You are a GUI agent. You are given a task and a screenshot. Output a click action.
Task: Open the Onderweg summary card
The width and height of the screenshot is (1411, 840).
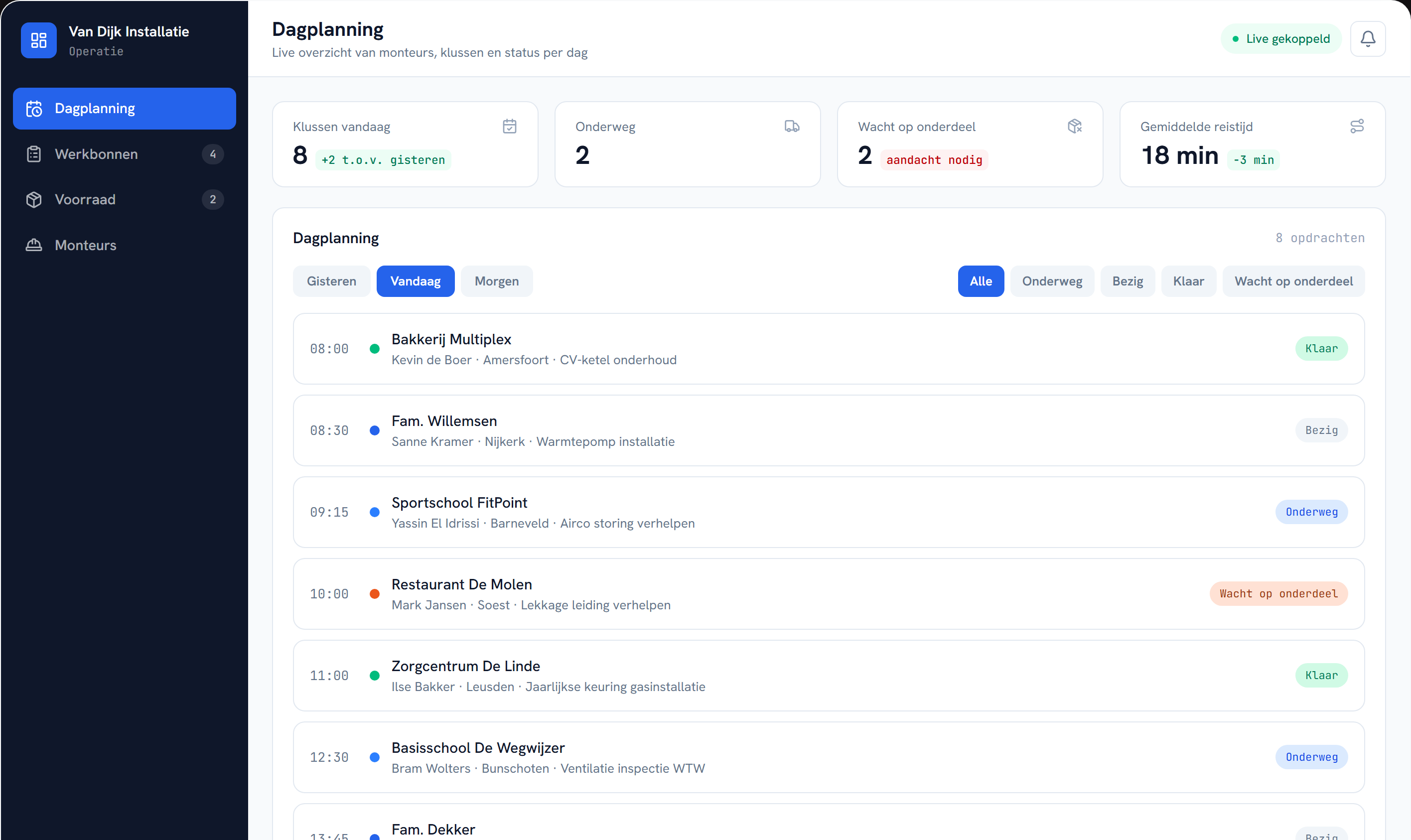click(687, 144)
